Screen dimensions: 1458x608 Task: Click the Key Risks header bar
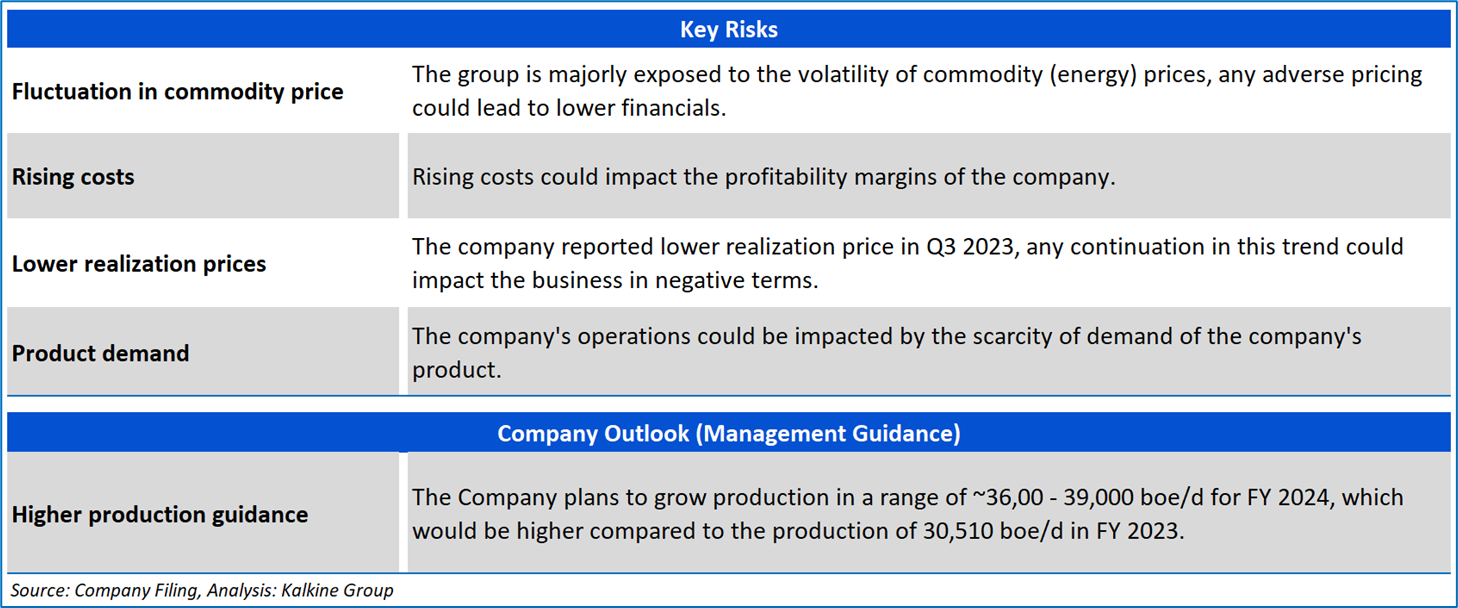728,30
